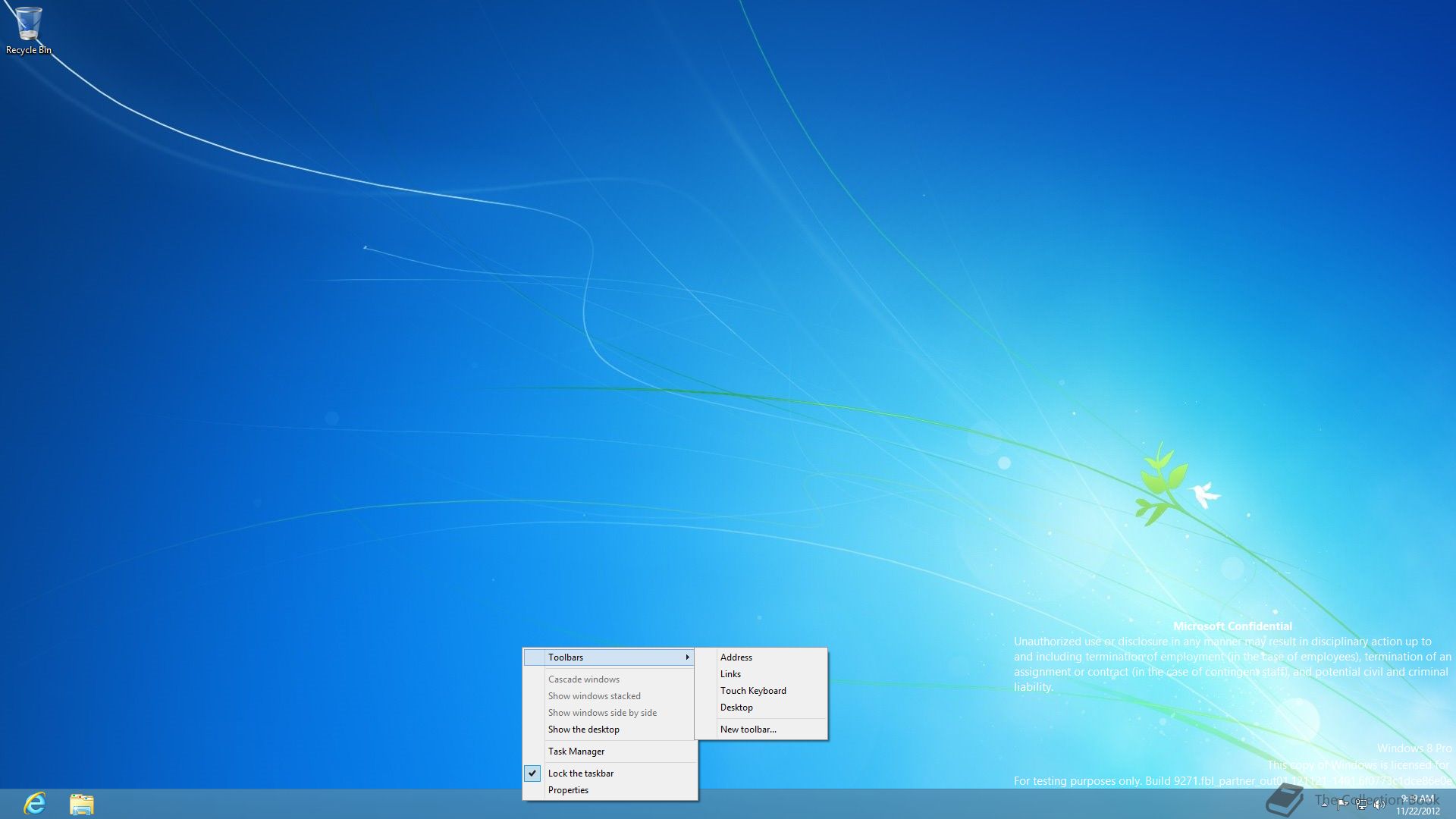Select Show the desktop menu entry
This screenshot has width=1456, height=819.
click(609, 730)
